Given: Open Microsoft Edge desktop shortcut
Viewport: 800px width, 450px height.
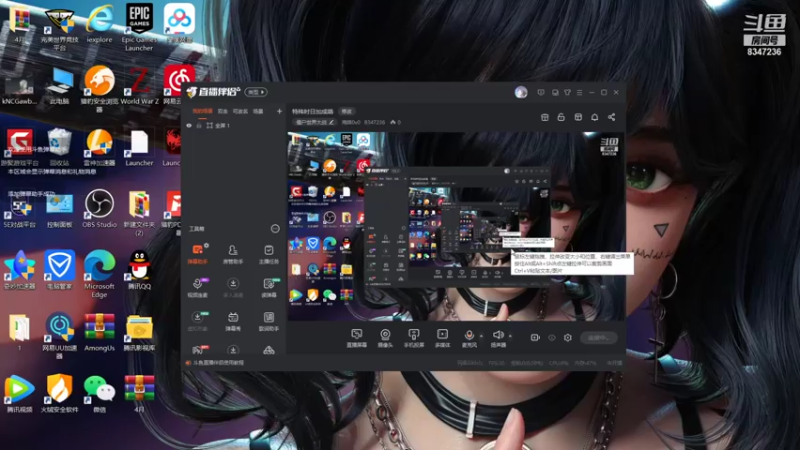Looking at the screenshot, I should 99,273.
